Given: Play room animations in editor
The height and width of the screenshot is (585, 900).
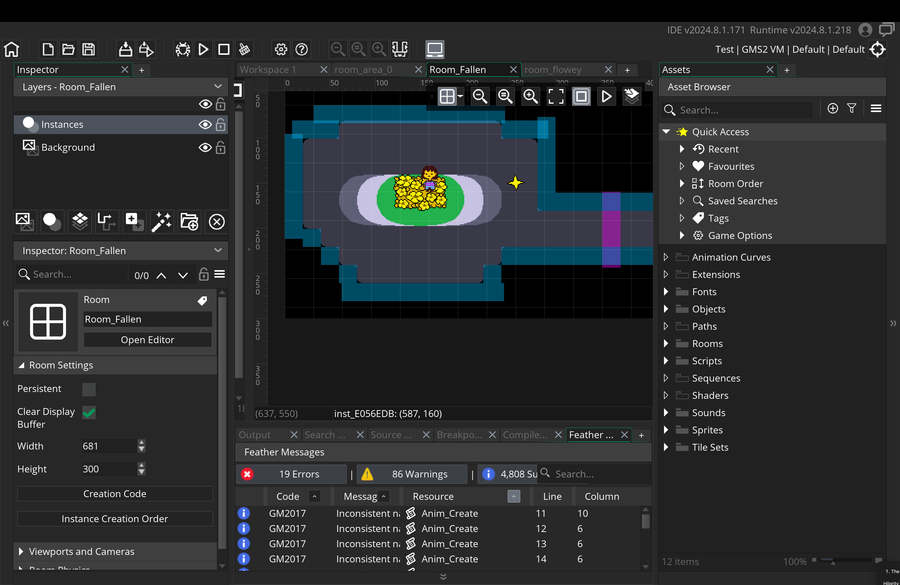Looking at the screenshot, I should click(x=606, y=96).
